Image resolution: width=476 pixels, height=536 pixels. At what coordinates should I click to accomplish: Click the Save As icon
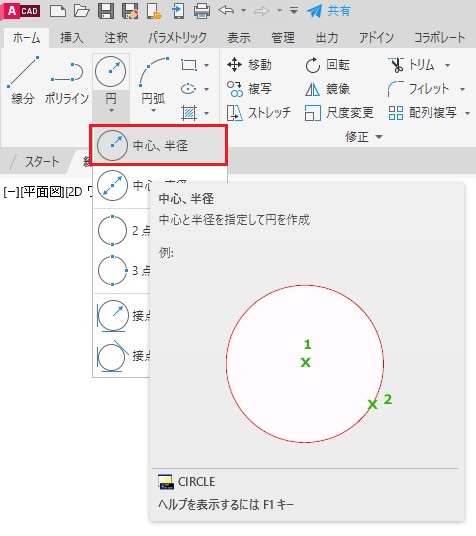point(130,11)
